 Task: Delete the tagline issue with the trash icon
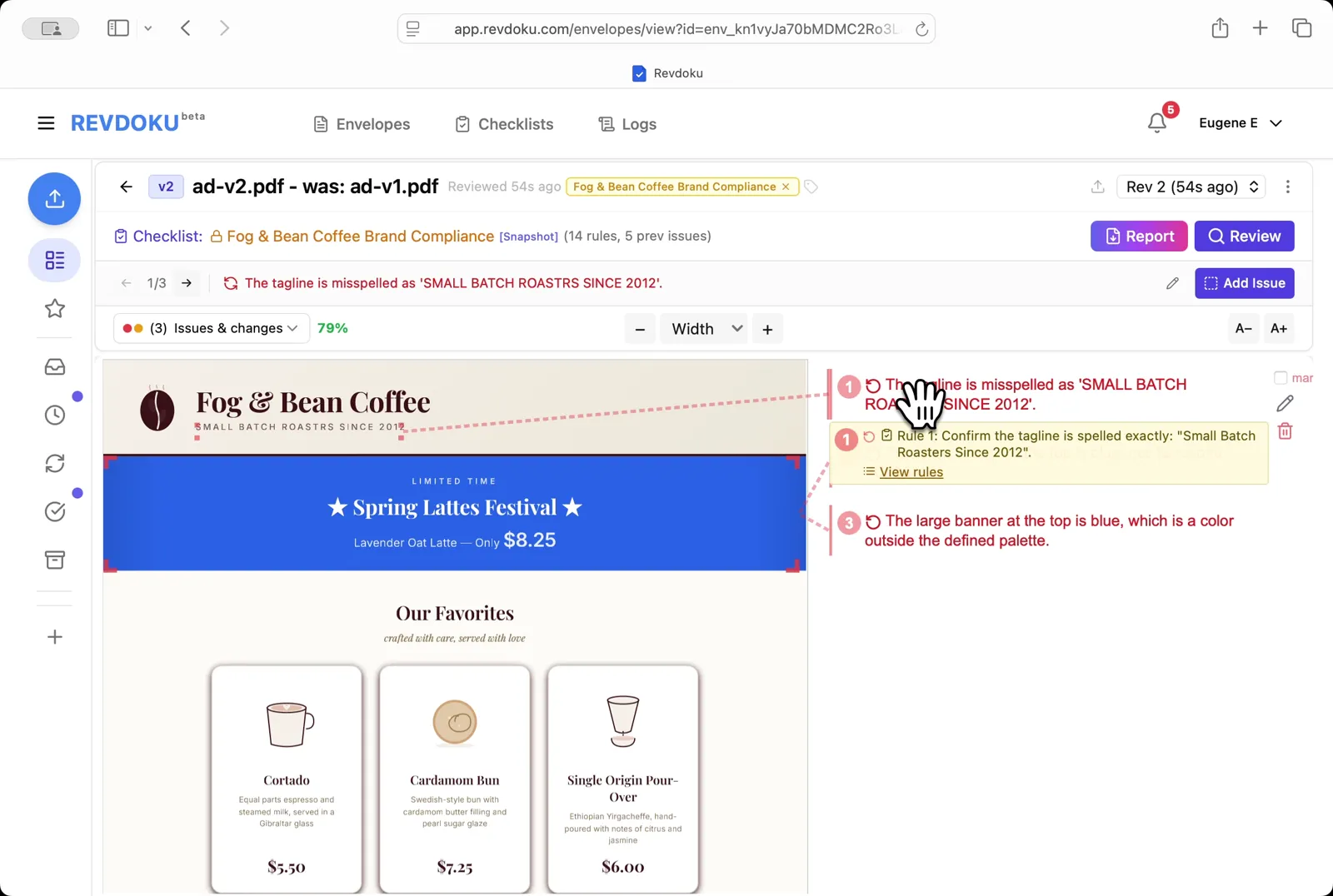1285,431
